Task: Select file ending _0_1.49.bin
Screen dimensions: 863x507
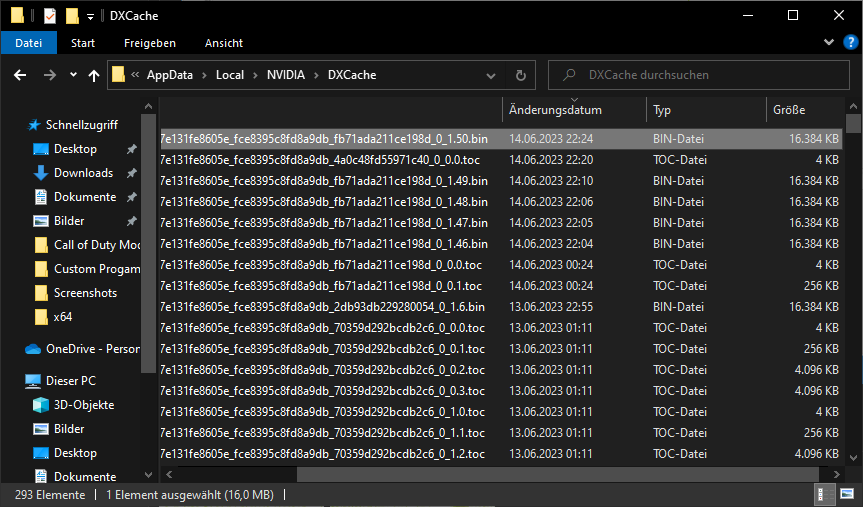Action: pos(501,181)
